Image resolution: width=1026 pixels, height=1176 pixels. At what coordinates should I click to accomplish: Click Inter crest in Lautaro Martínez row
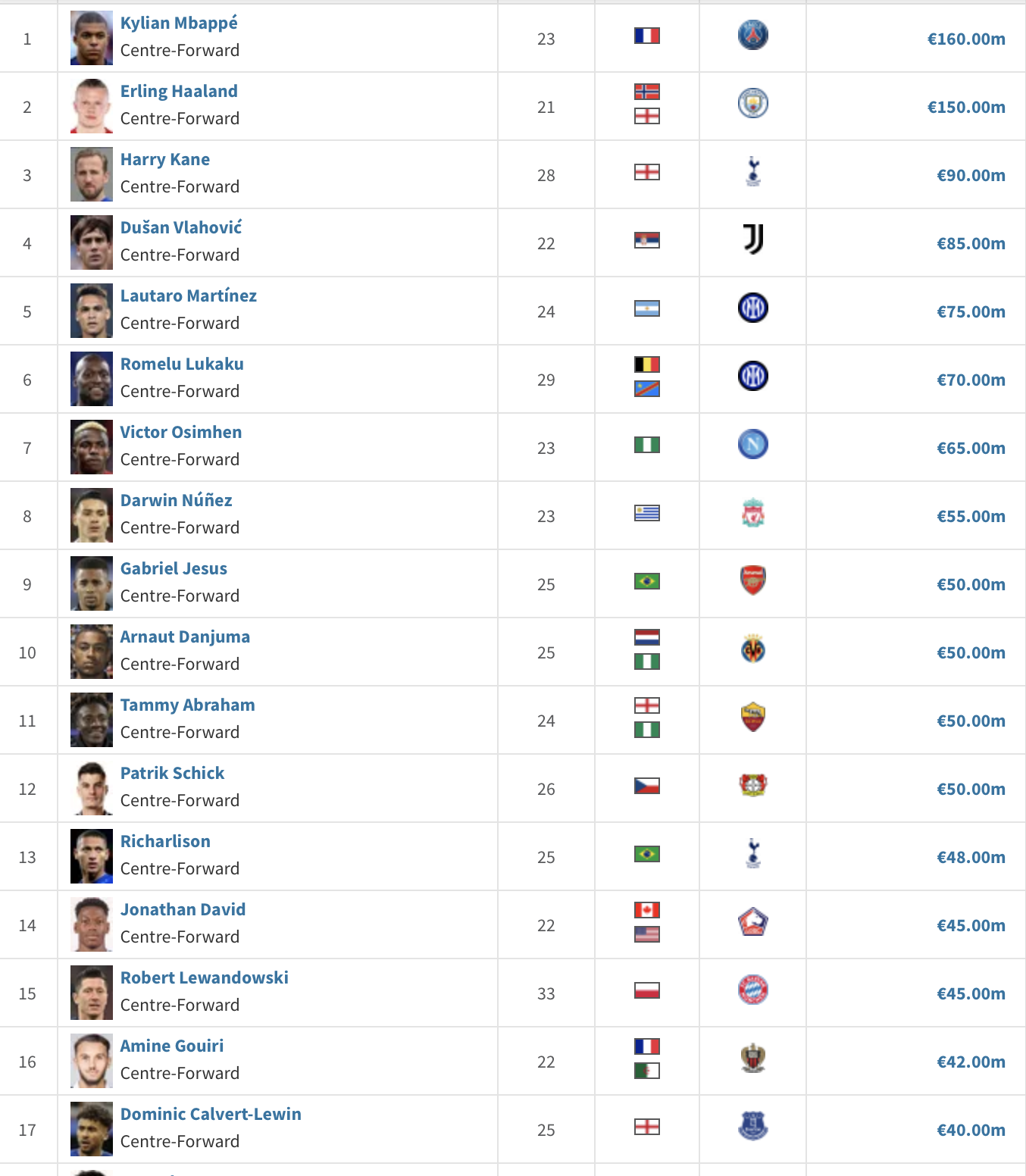point(752,308)
